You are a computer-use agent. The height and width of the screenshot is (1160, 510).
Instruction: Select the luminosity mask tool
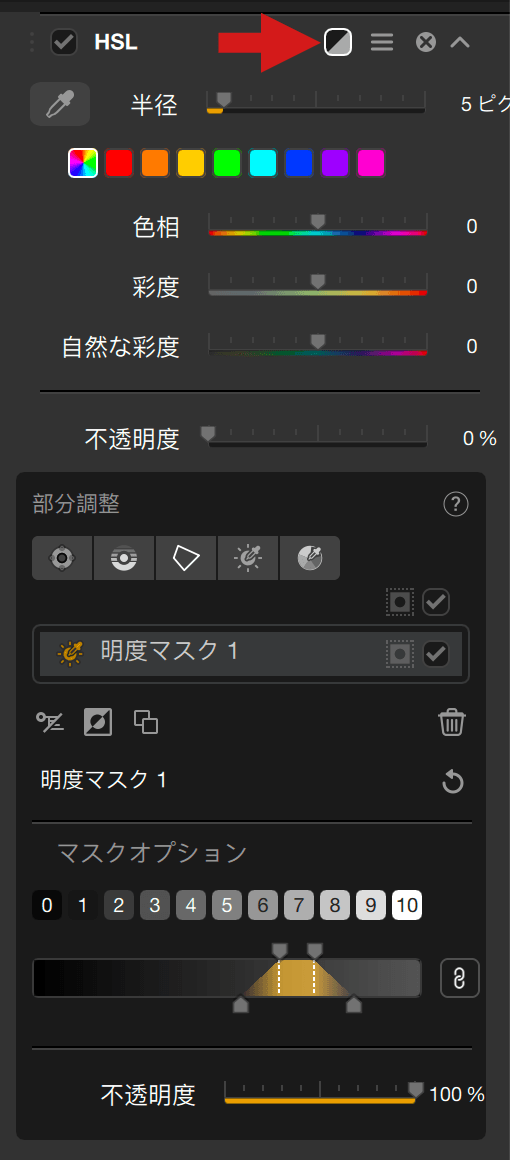click(248, 558)
